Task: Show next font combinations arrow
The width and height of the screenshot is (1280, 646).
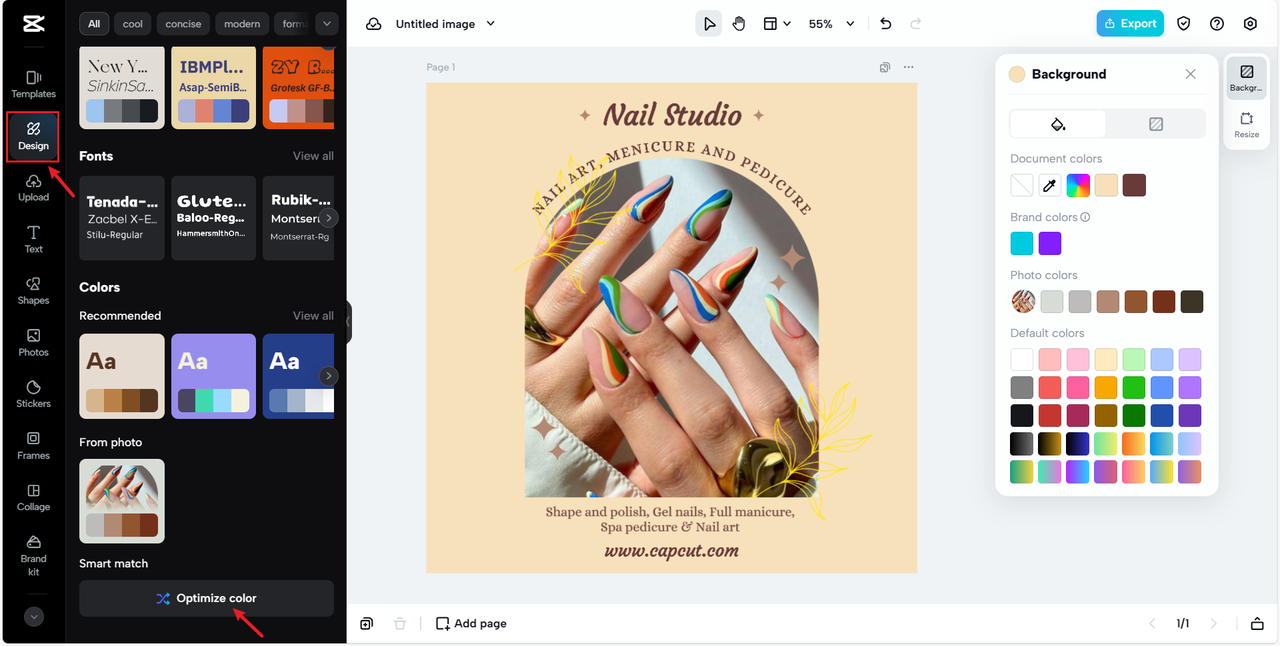Action: [329, 217]
